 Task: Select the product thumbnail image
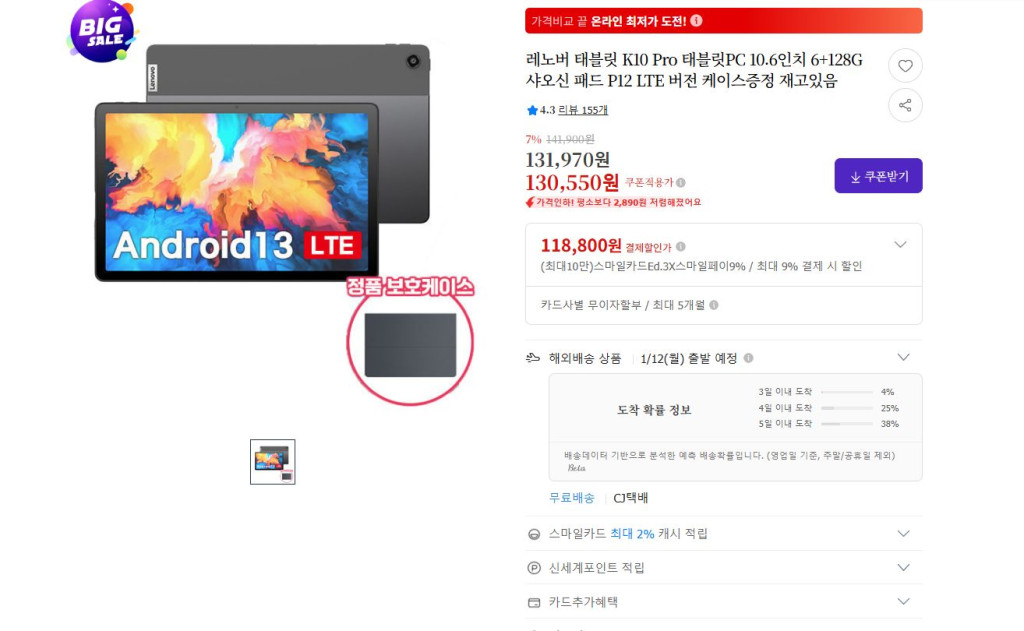point(273,462)
